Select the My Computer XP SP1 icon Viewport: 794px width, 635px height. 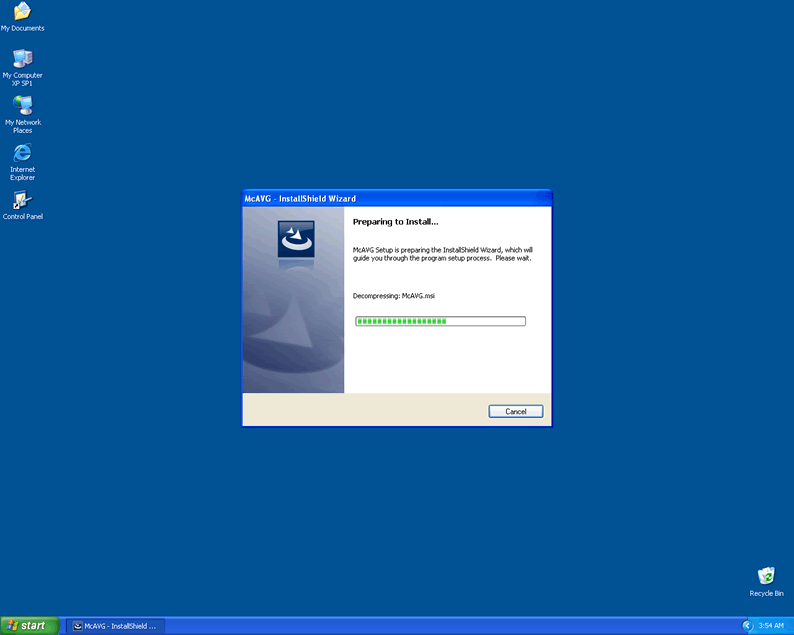pos(22,60)
